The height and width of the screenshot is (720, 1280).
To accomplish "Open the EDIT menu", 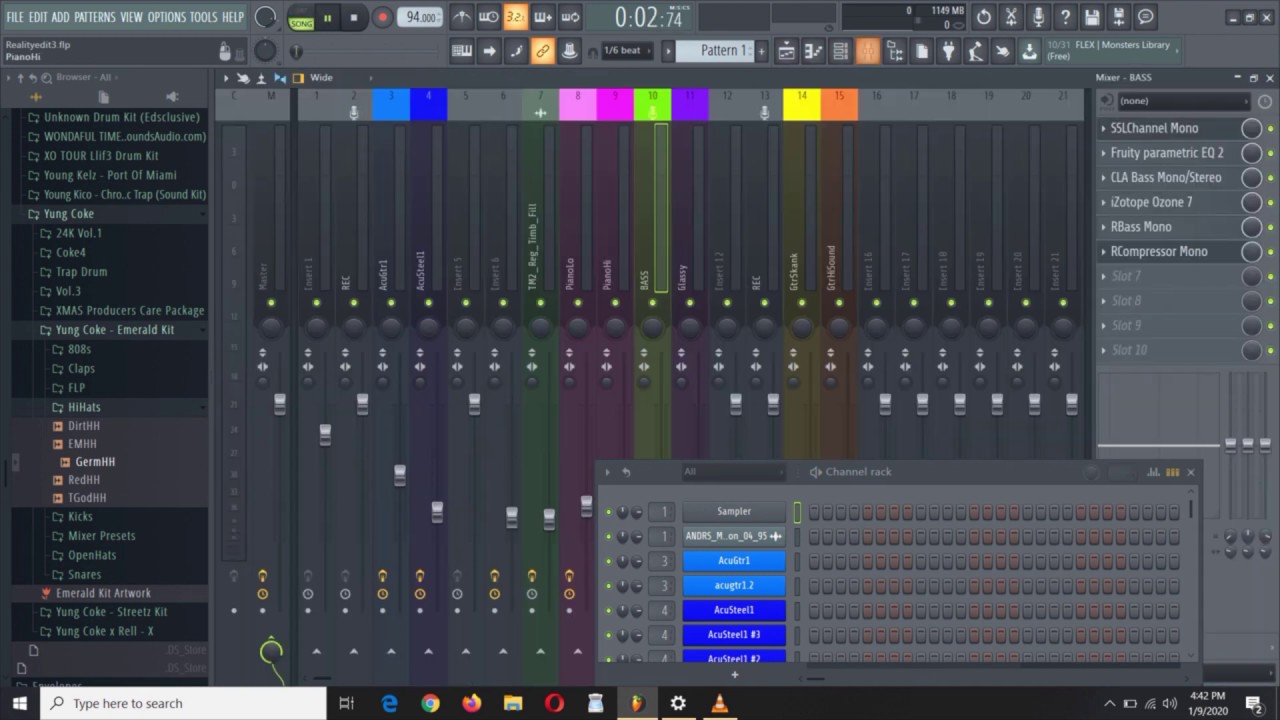I will (x=38, y=17).
